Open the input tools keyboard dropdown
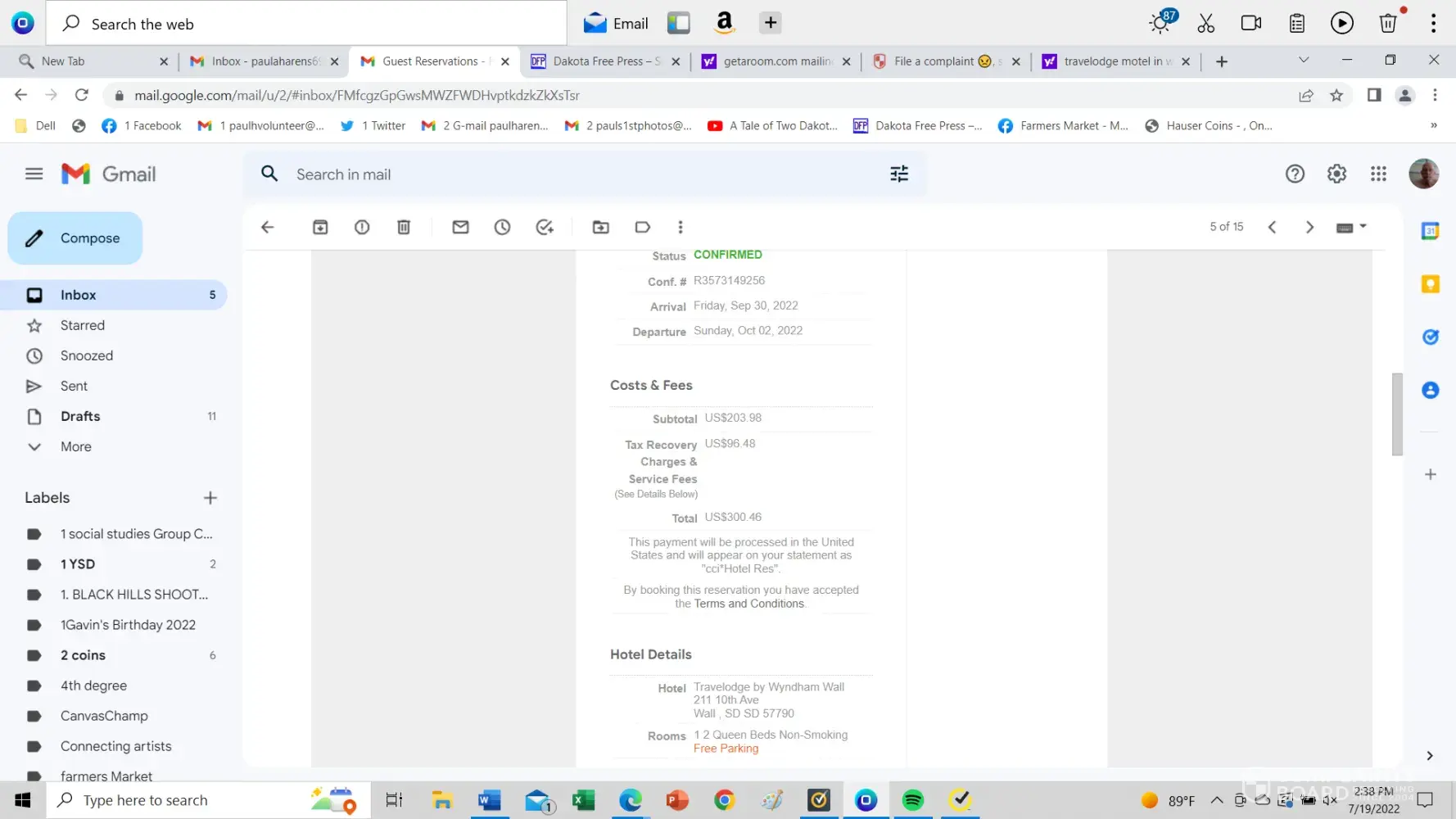The width and height of the screenshot is (1456, 819). (x=1351, y=227)
